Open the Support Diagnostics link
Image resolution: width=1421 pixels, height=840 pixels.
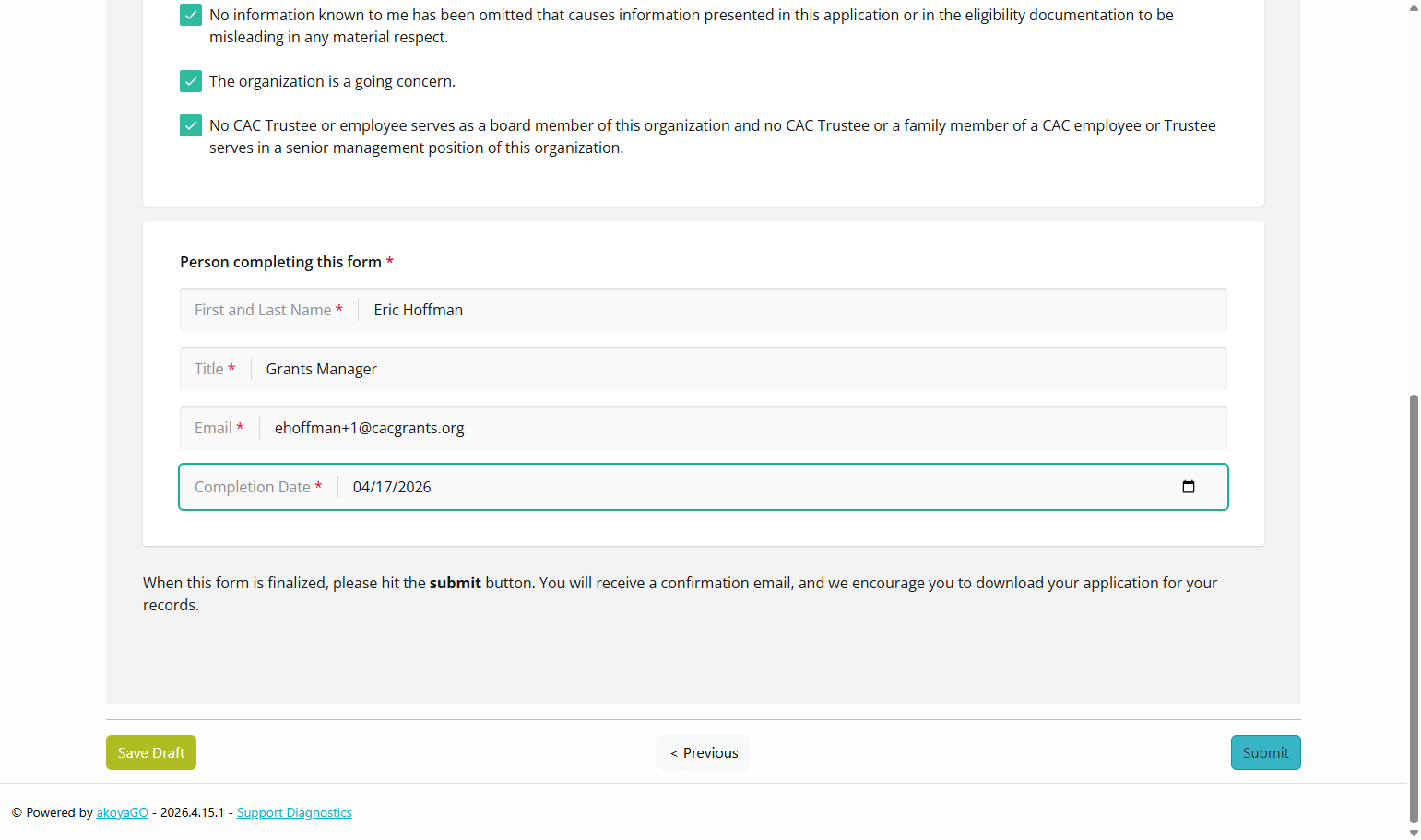point(294,812)
